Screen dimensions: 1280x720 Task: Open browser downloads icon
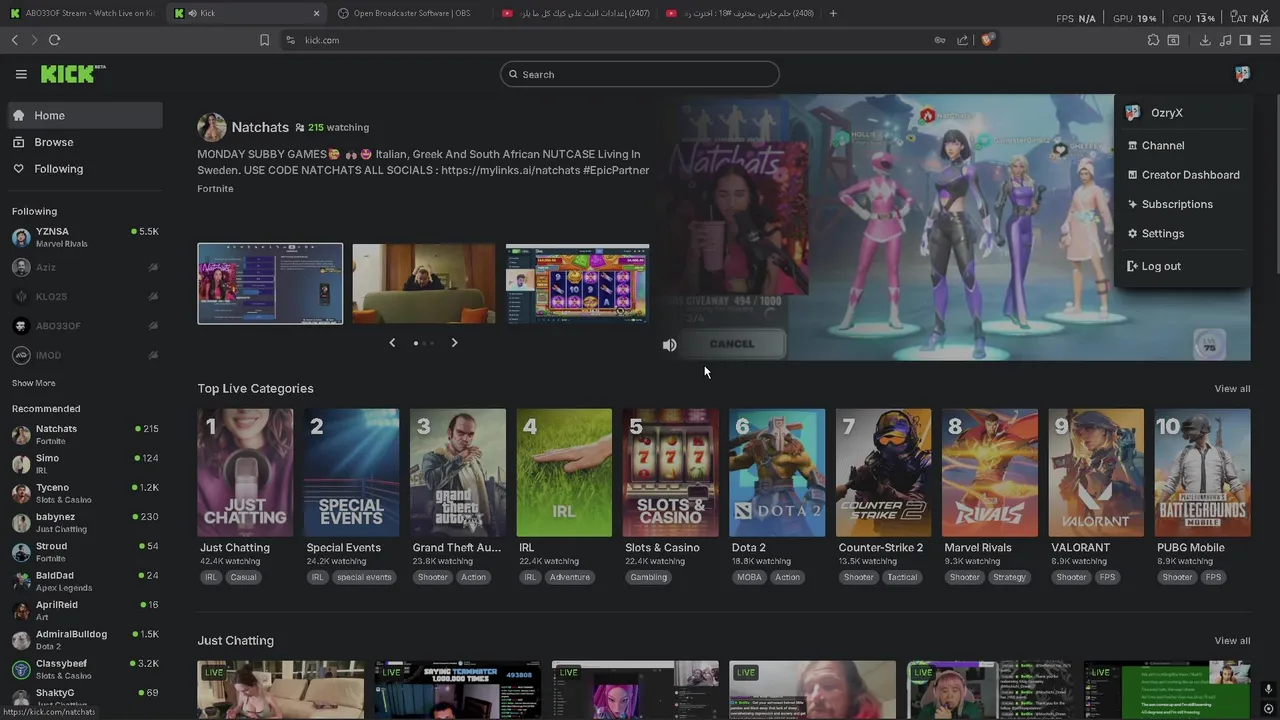coord(1205,40)
